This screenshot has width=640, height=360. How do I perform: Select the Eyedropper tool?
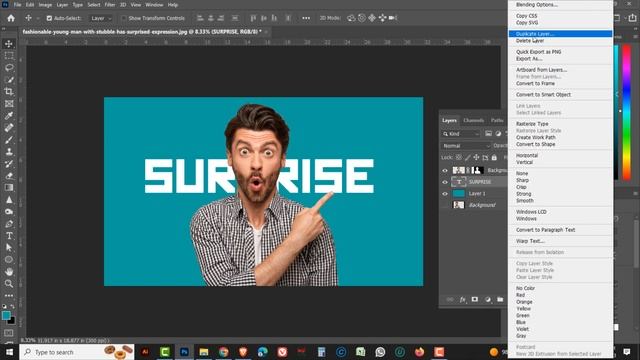point(9,116)
